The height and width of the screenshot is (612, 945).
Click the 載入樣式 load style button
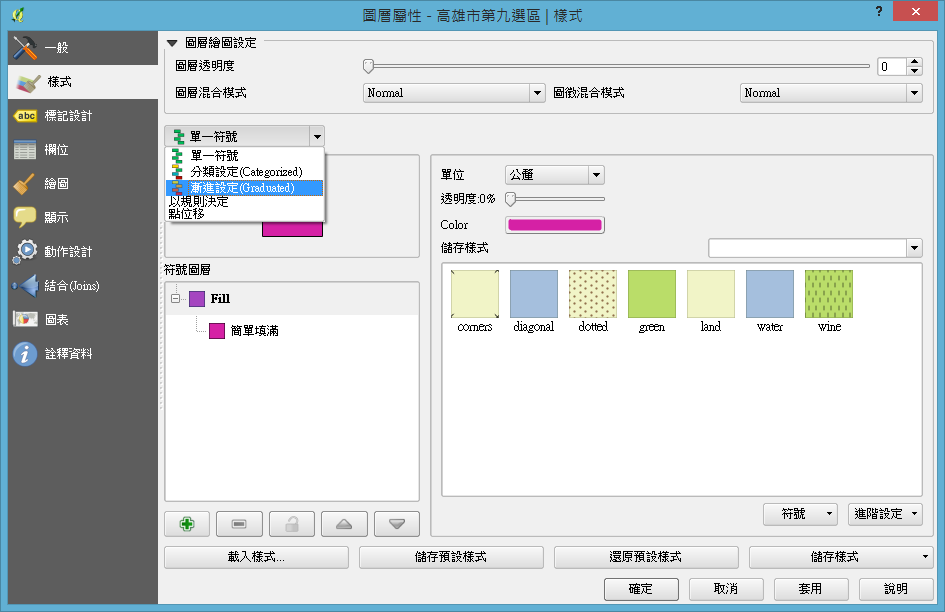click(256, 557)
